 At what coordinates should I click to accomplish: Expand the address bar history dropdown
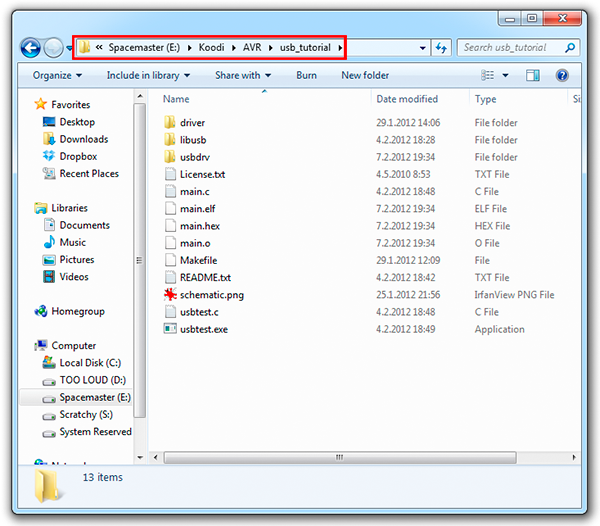point(422,48)
